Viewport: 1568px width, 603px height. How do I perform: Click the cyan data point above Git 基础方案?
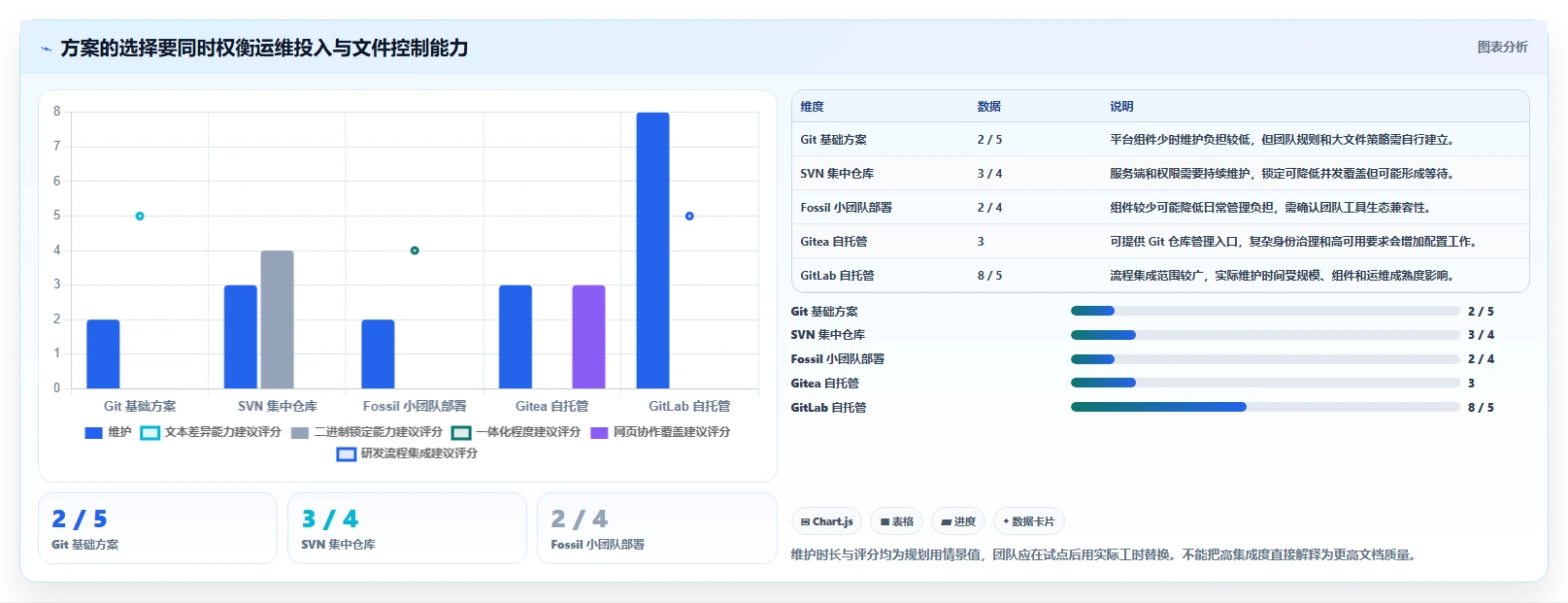tap(140, 216)
